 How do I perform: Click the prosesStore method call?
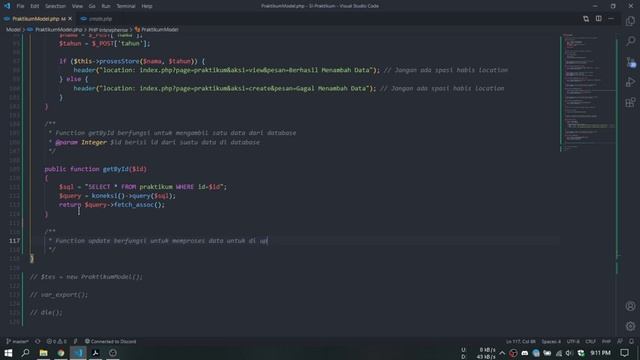(x=119, y=61)
